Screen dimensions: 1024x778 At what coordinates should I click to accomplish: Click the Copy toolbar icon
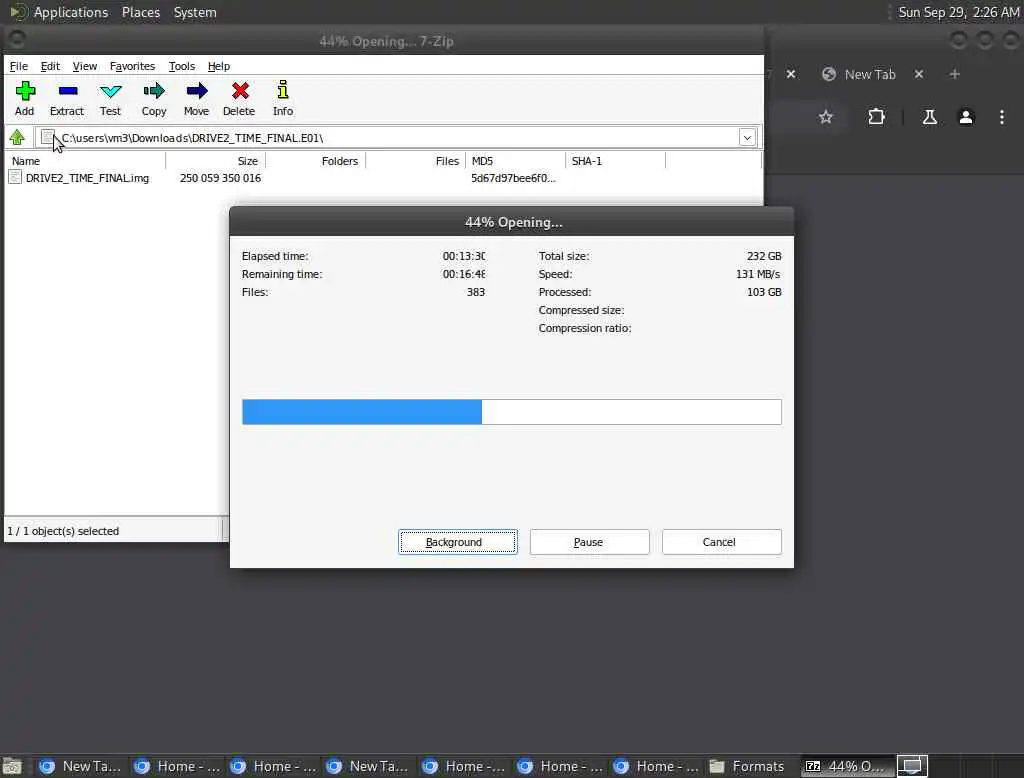(x=154, y=99)
